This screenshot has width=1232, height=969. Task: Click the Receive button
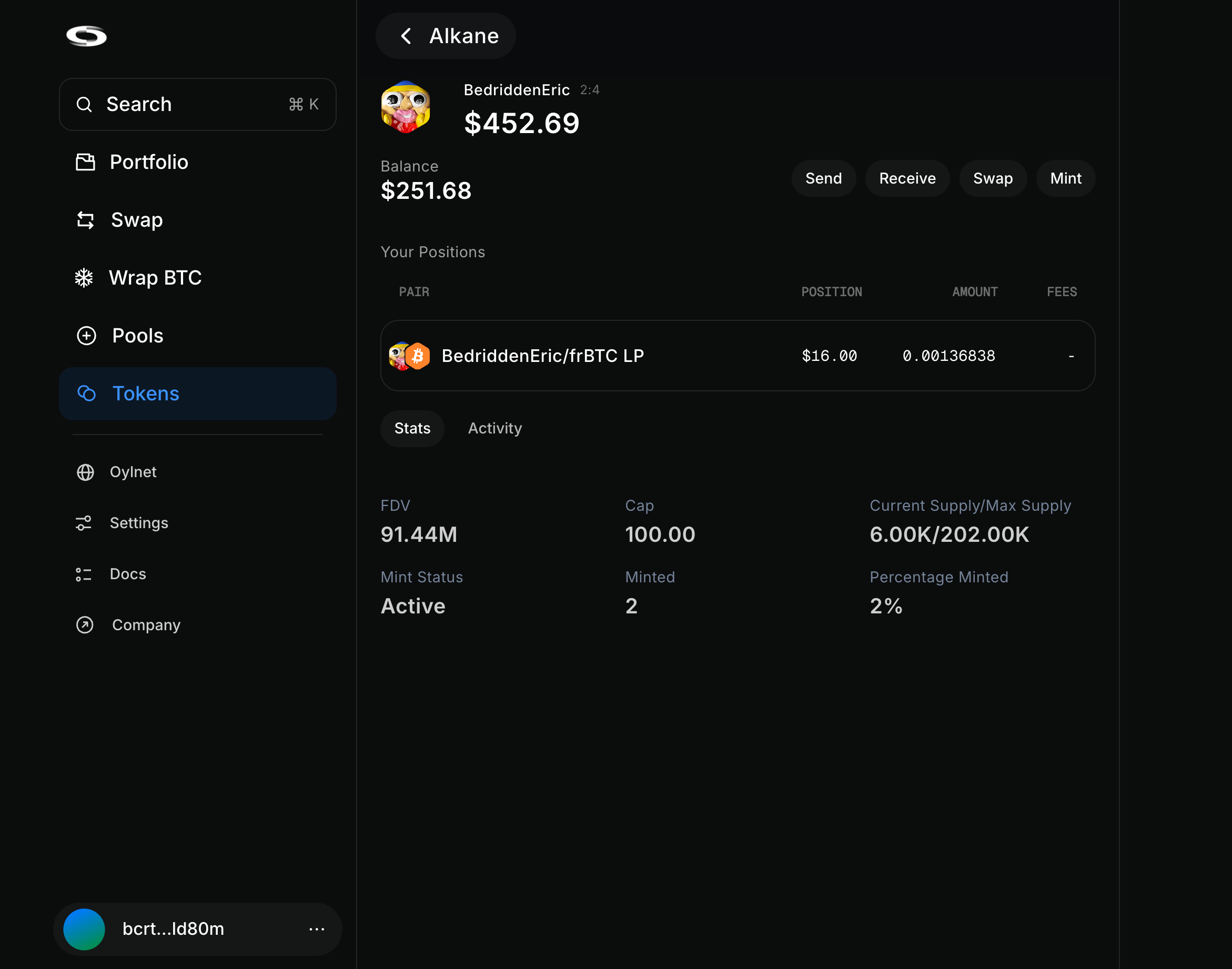click(x=907, y=178)
